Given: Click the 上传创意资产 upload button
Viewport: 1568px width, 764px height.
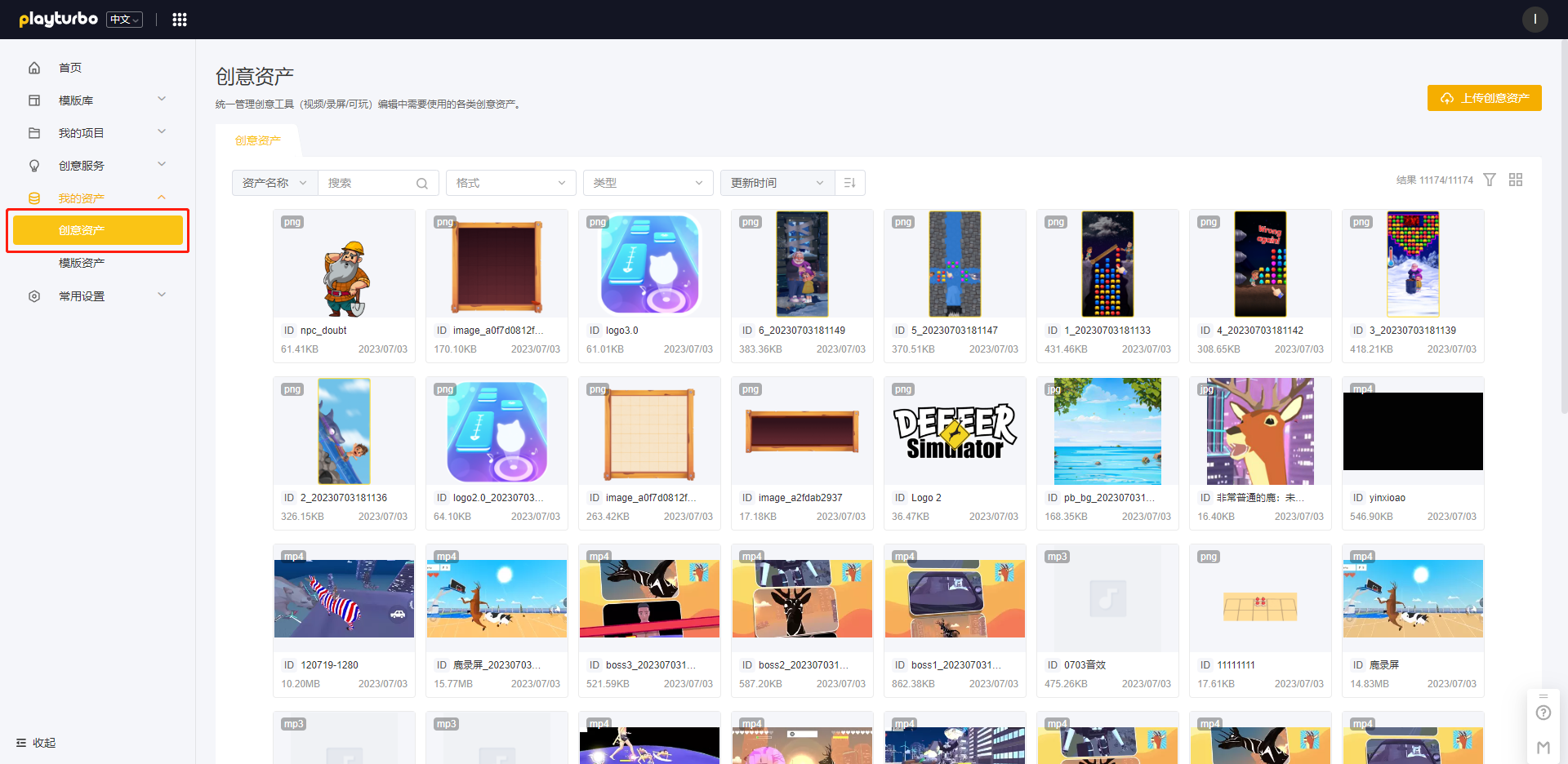Looking at the screenshot, I should pos(1484,98).
